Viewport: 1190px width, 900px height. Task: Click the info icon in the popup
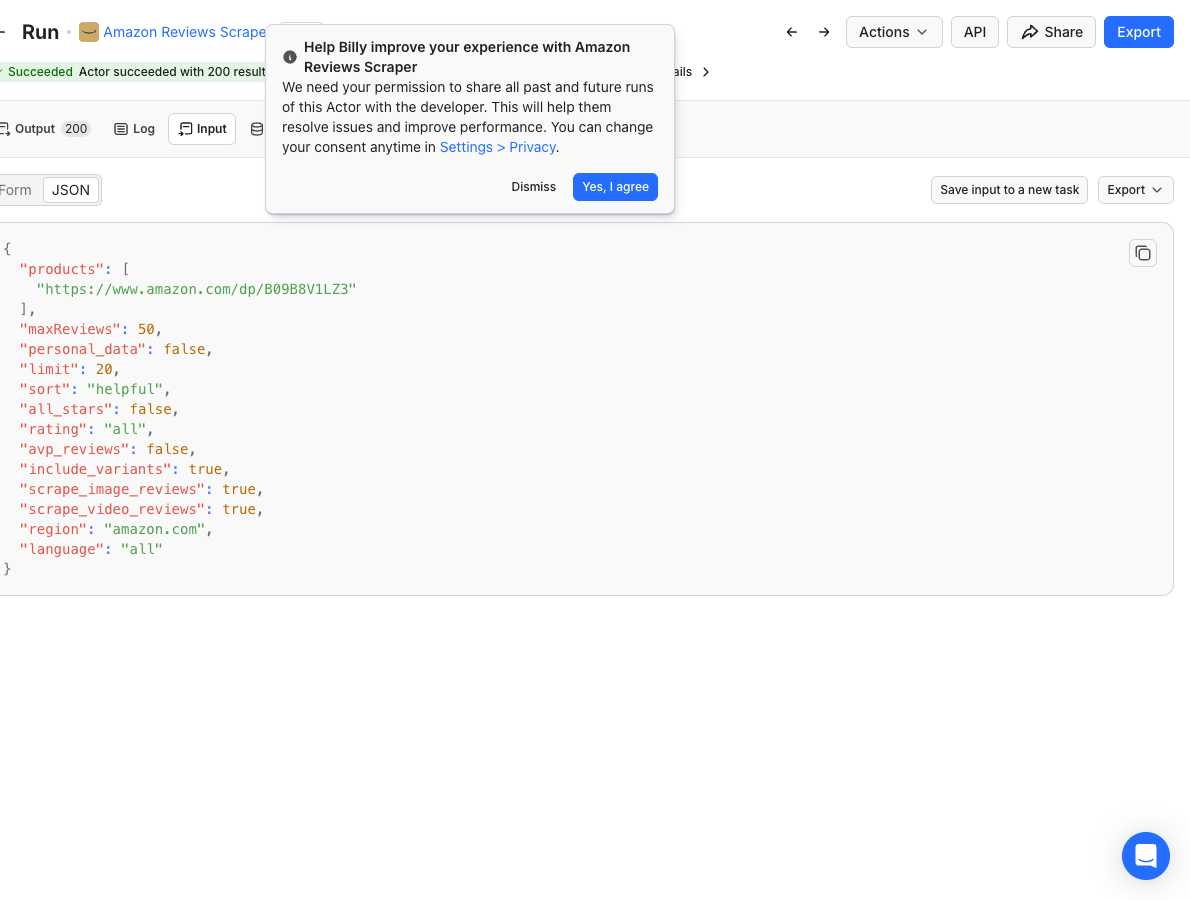(290, 57)
